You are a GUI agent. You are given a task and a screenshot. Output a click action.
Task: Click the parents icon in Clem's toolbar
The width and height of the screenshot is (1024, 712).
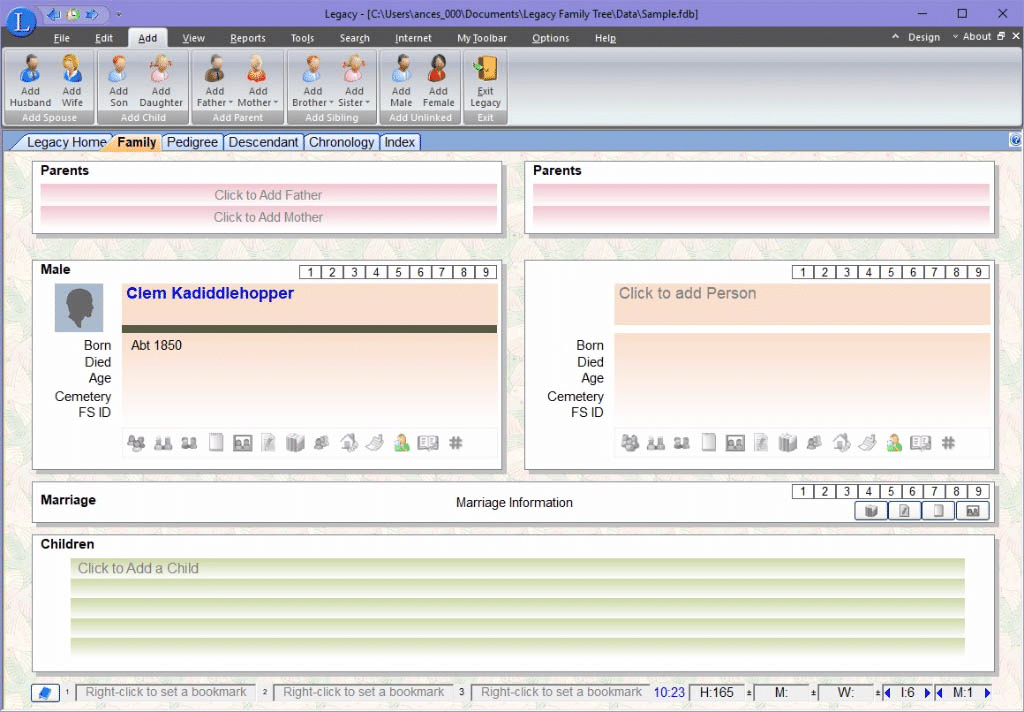(x=163, y=444)
